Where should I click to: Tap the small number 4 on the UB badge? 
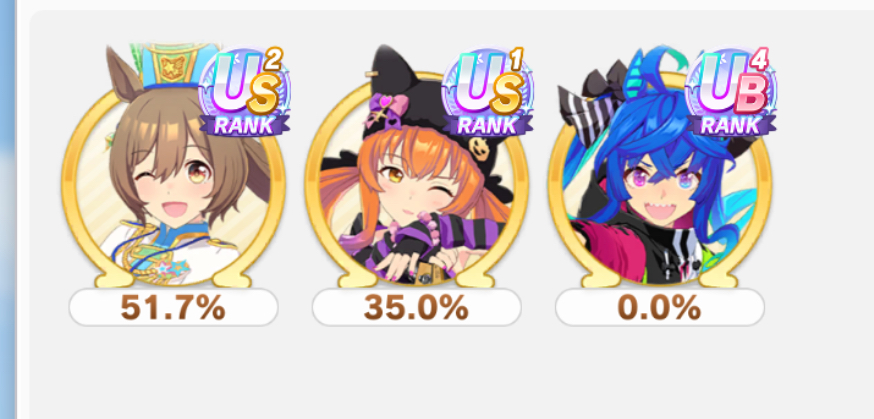[759, 60]
